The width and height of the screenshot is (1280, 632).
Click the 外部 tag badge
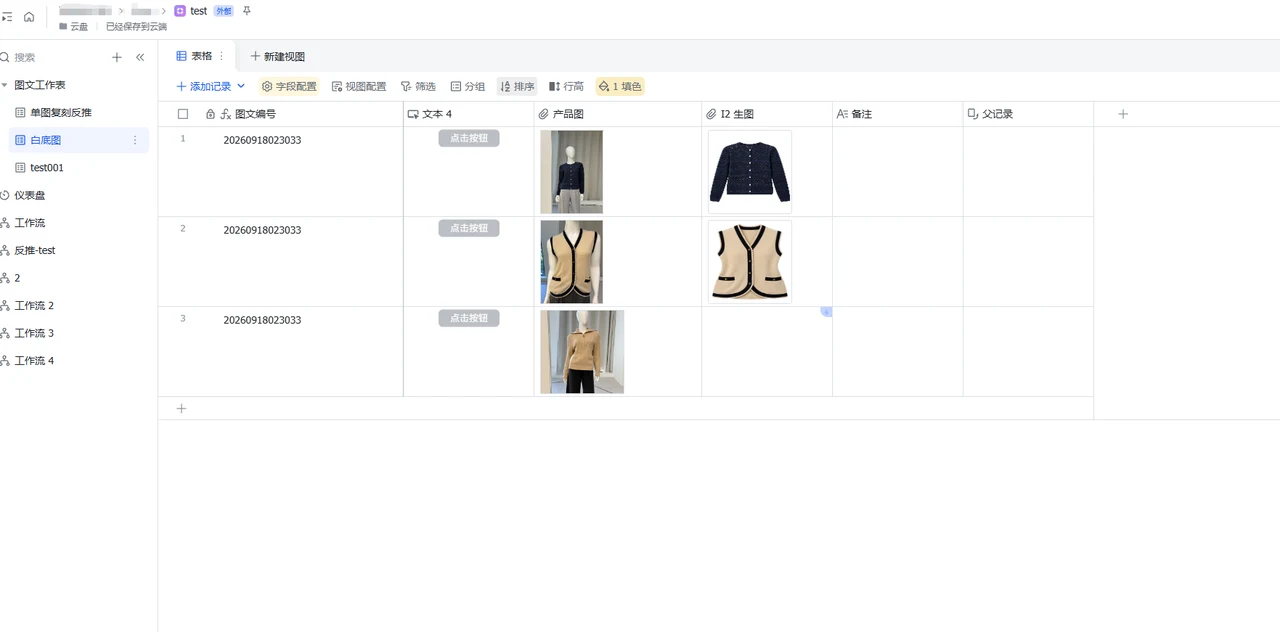pyautogui.click(x=224, y=11)
